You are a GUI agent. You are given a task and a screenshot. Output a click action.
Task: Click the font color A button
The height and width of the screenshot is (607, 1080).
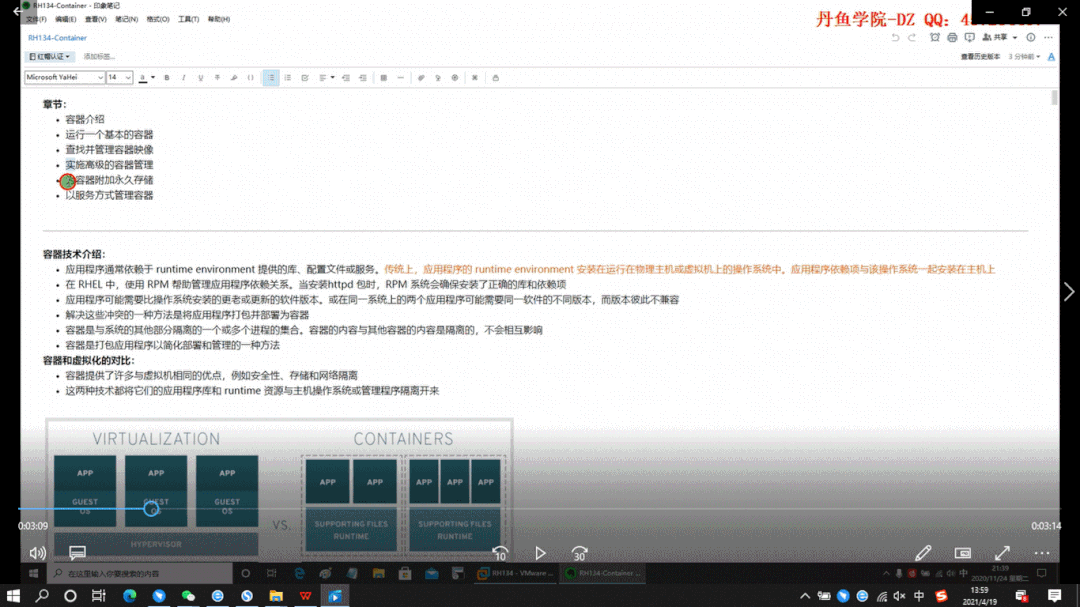pyautogui.click(x=143, y=78)
